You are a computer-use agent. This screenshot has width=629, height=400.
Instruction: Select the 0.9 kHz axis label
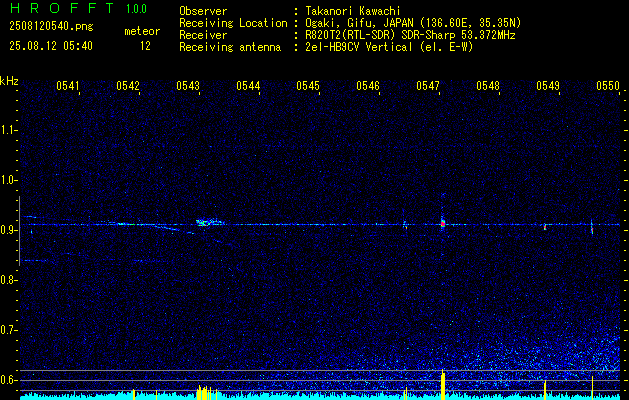coord(8,230)
